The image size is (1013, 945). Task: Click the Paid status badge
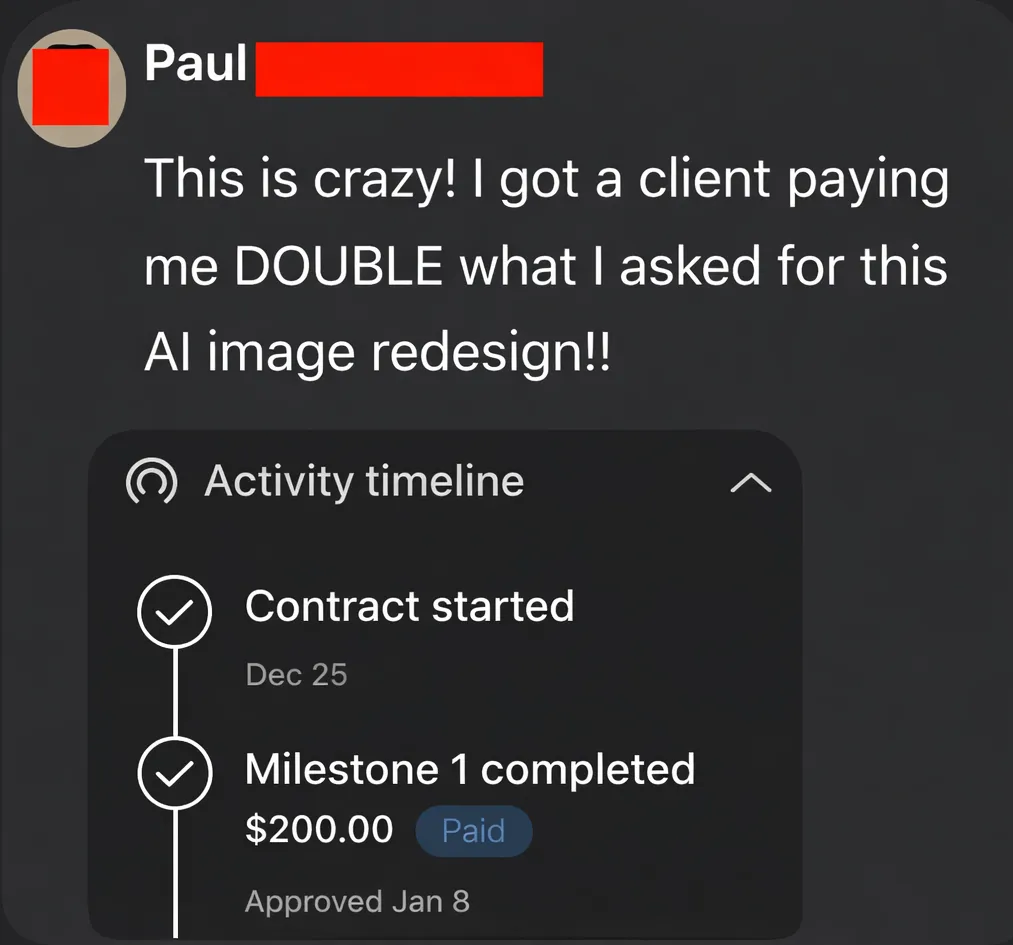click(x=474, y=831)
